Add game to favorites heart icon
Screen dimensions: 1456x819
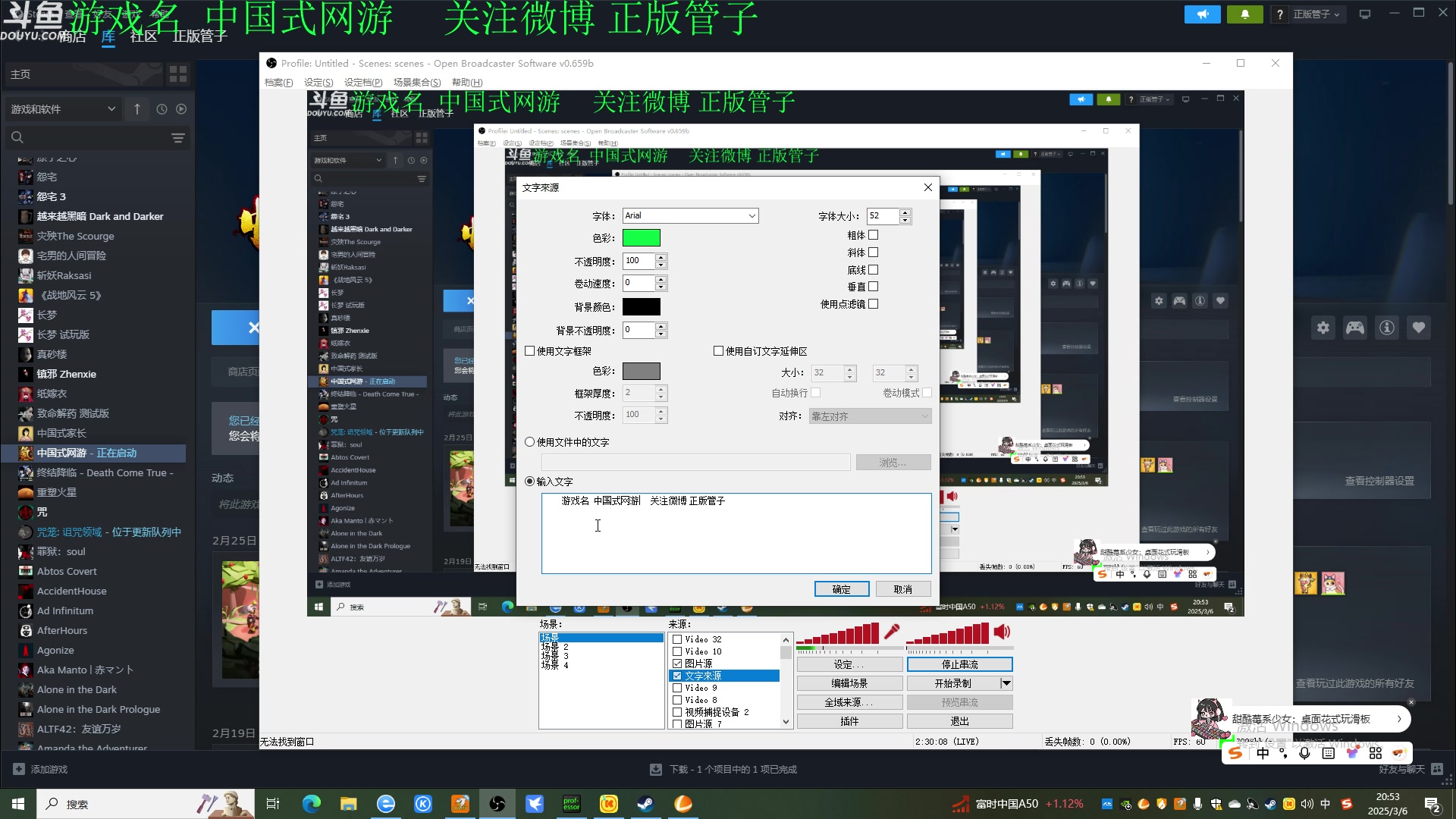(1419, 328)
